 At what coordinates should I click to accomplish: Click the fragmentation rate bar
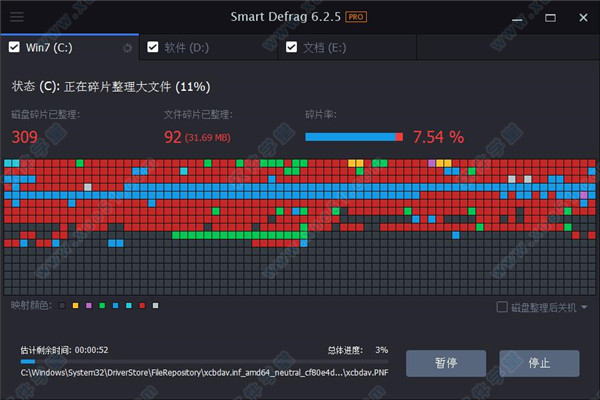(x=354, y=137)
